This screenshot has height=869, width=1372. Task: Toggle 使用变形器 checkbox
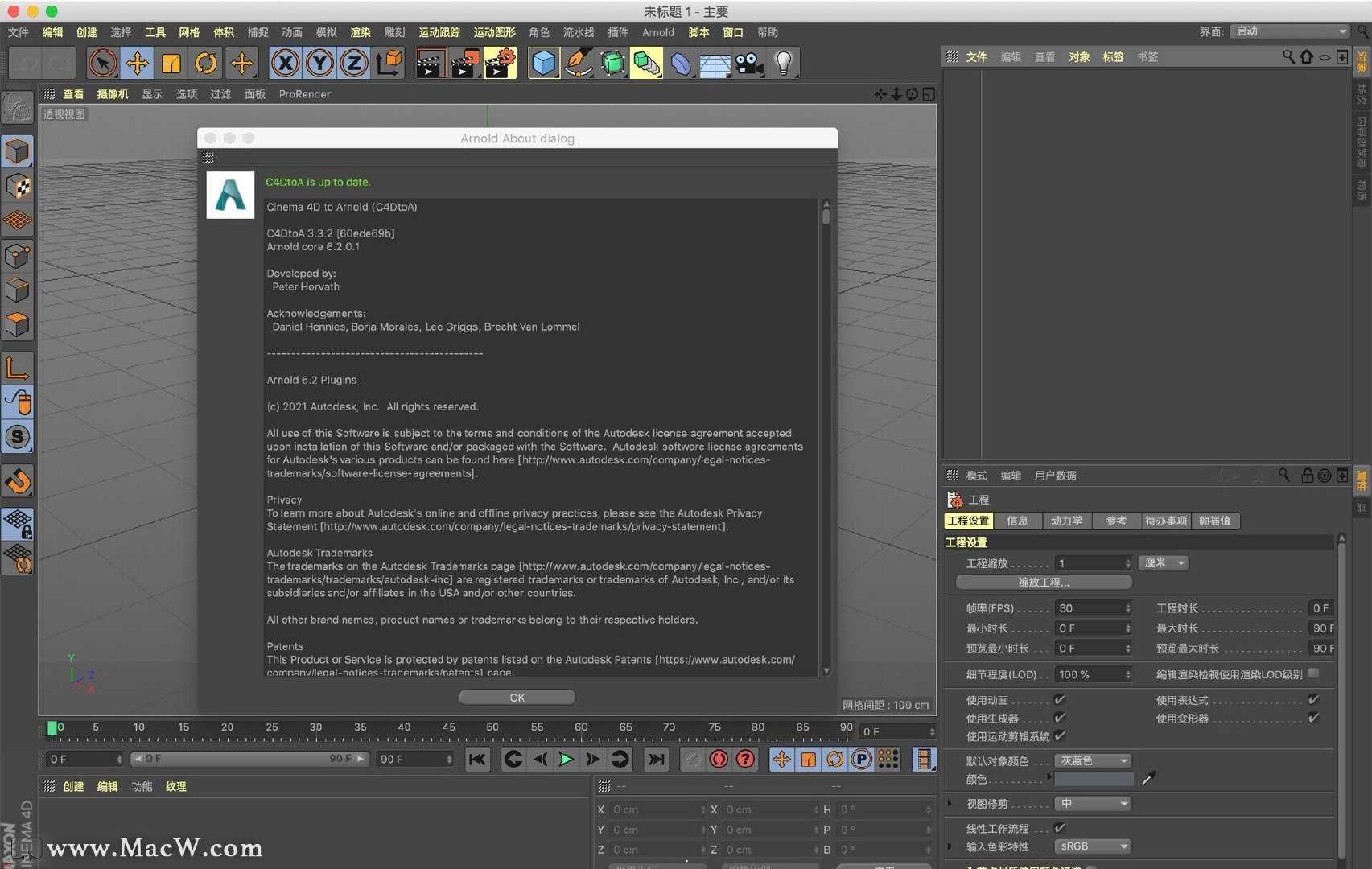[x=1313, y=717]
